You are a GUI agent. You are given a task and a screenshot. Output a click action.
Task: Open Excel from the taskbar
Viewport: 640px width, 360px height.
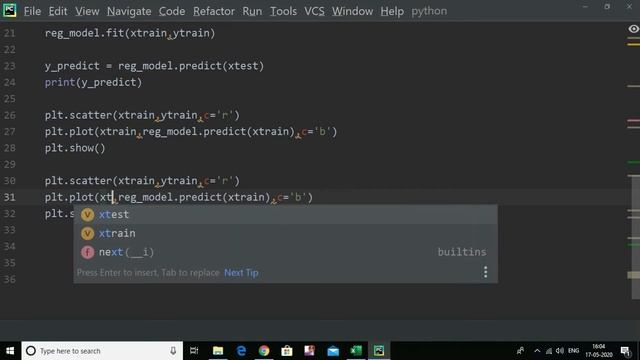[x=356, y=351]
